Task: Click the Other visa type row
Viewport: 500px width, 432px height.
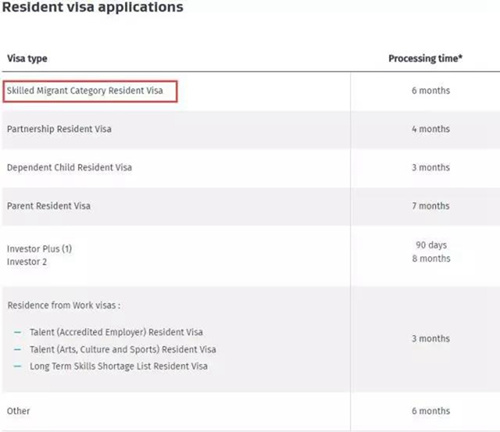Action: pyautogui.click(x=251, y=411)
